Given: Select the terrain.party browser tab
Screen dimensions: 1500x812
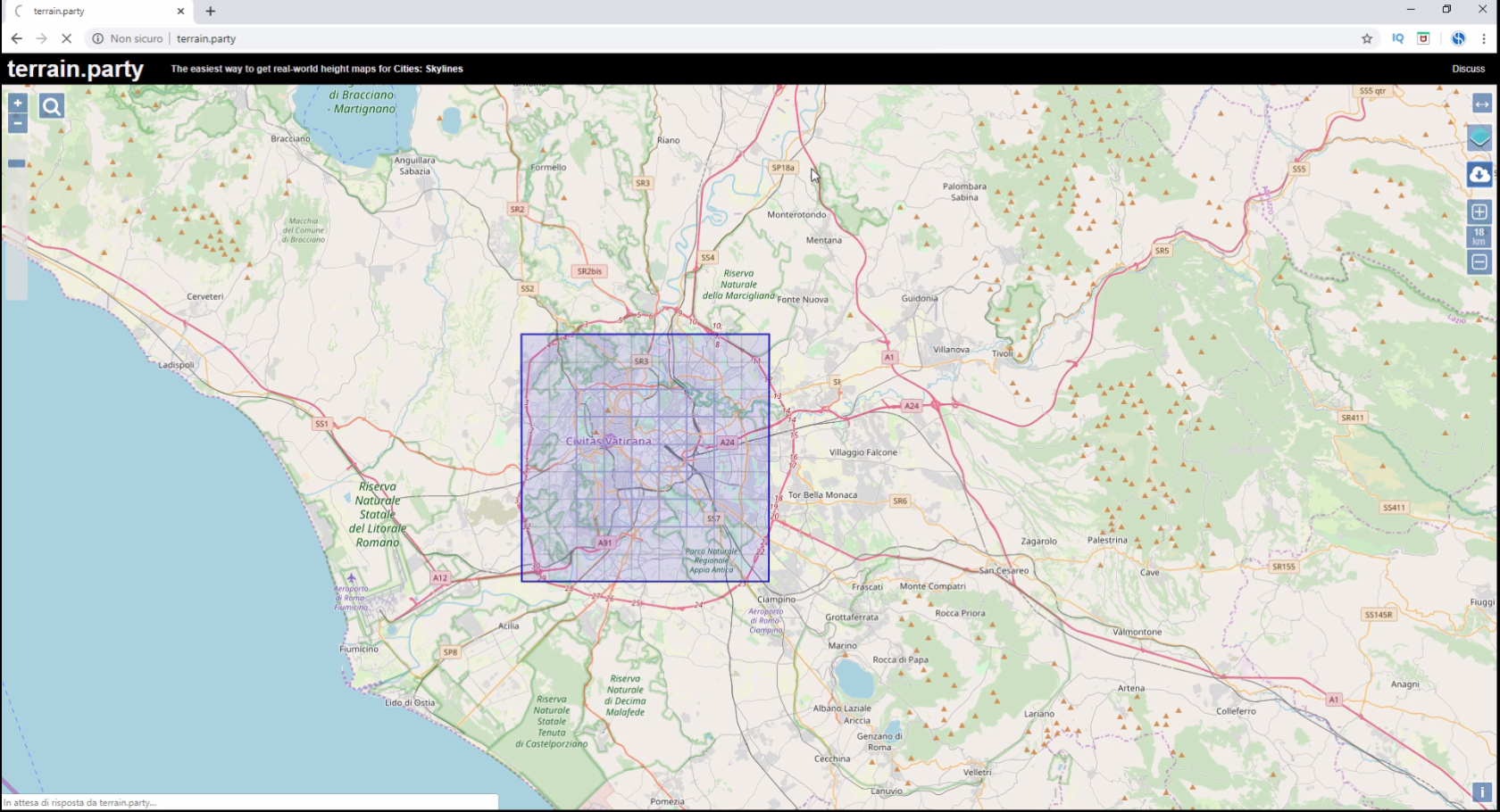Looking at the screenshot, I should pyautogui.click(x=98, y=12).
